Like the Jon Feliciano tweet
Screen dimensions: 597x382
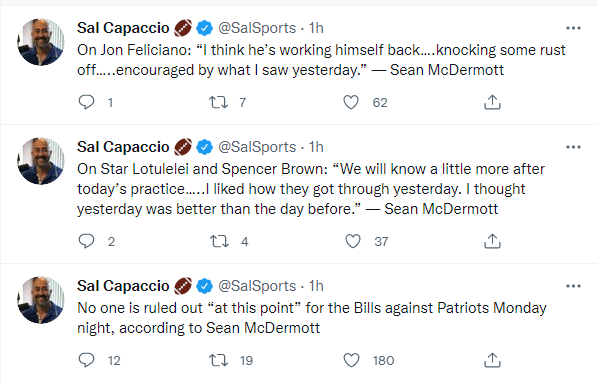(351, 102)
